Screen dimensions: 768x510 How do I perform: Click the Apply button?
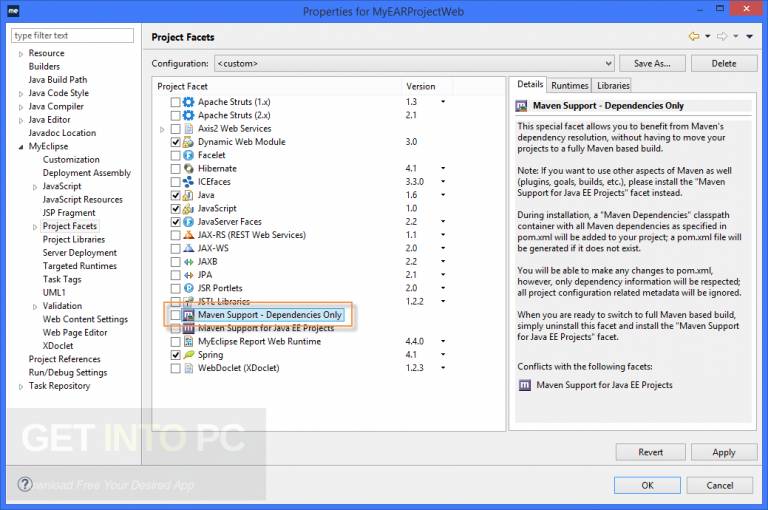click(723, 452)
